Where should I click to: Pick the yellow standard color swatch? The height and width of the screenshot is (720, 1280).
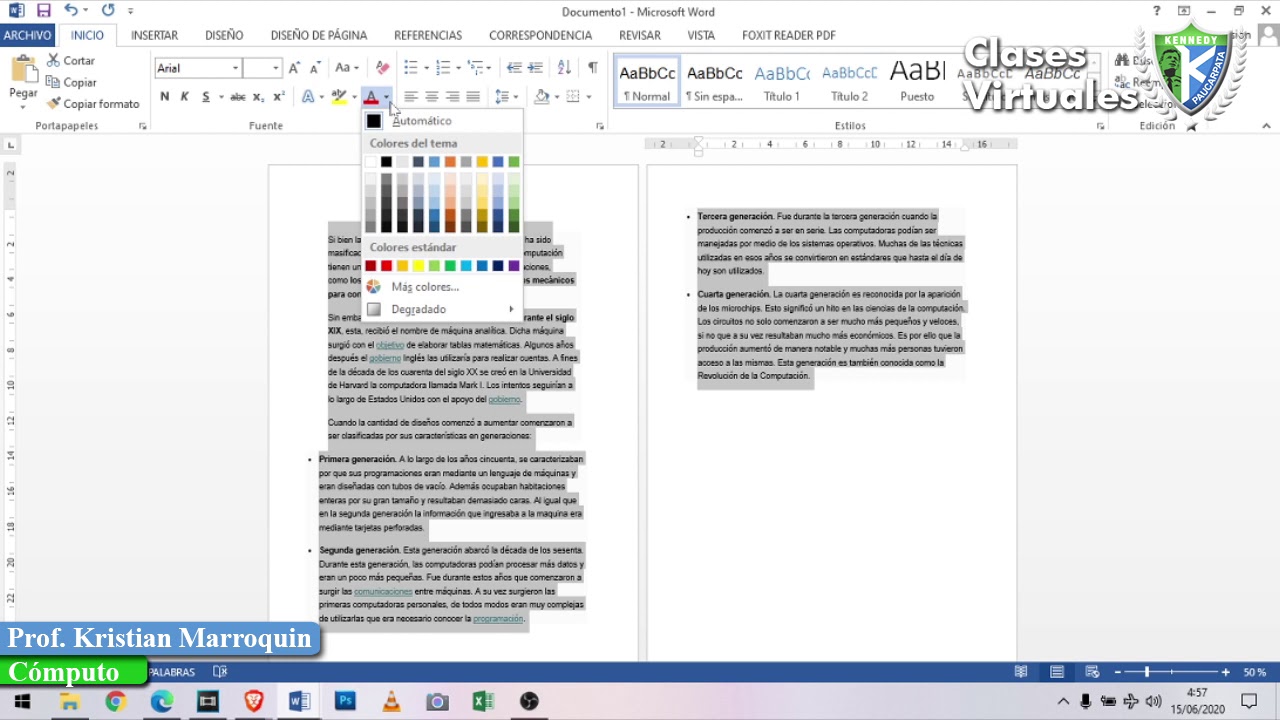(419, 266)
